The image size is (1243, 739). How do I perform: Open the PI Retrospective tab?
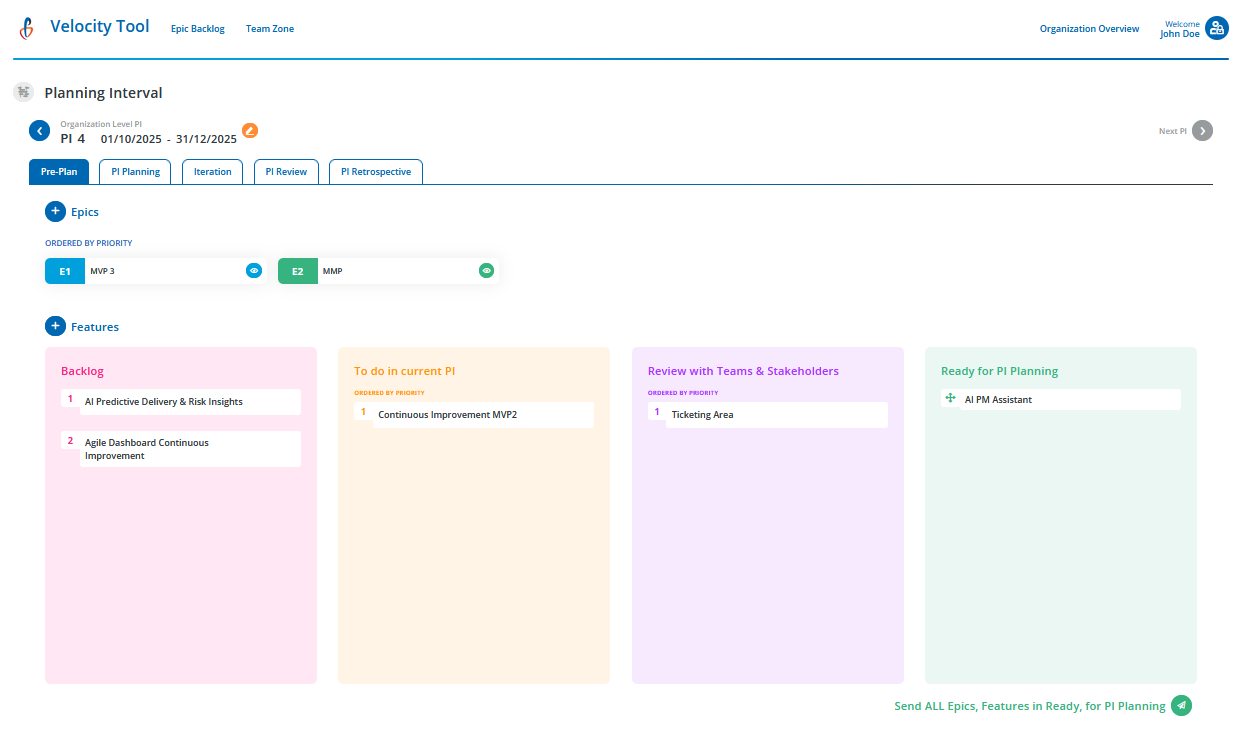pyautogui.click(x=375, y=171)
